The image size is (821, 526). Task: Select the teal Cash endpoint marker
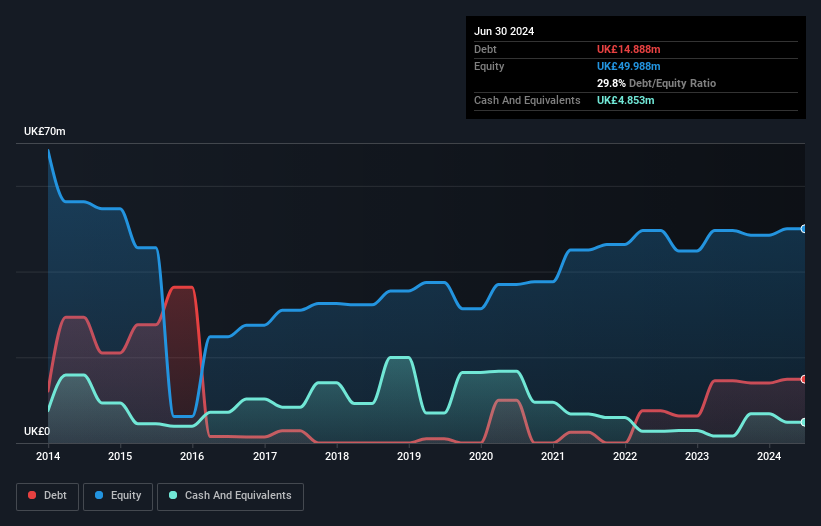point(804,422)
